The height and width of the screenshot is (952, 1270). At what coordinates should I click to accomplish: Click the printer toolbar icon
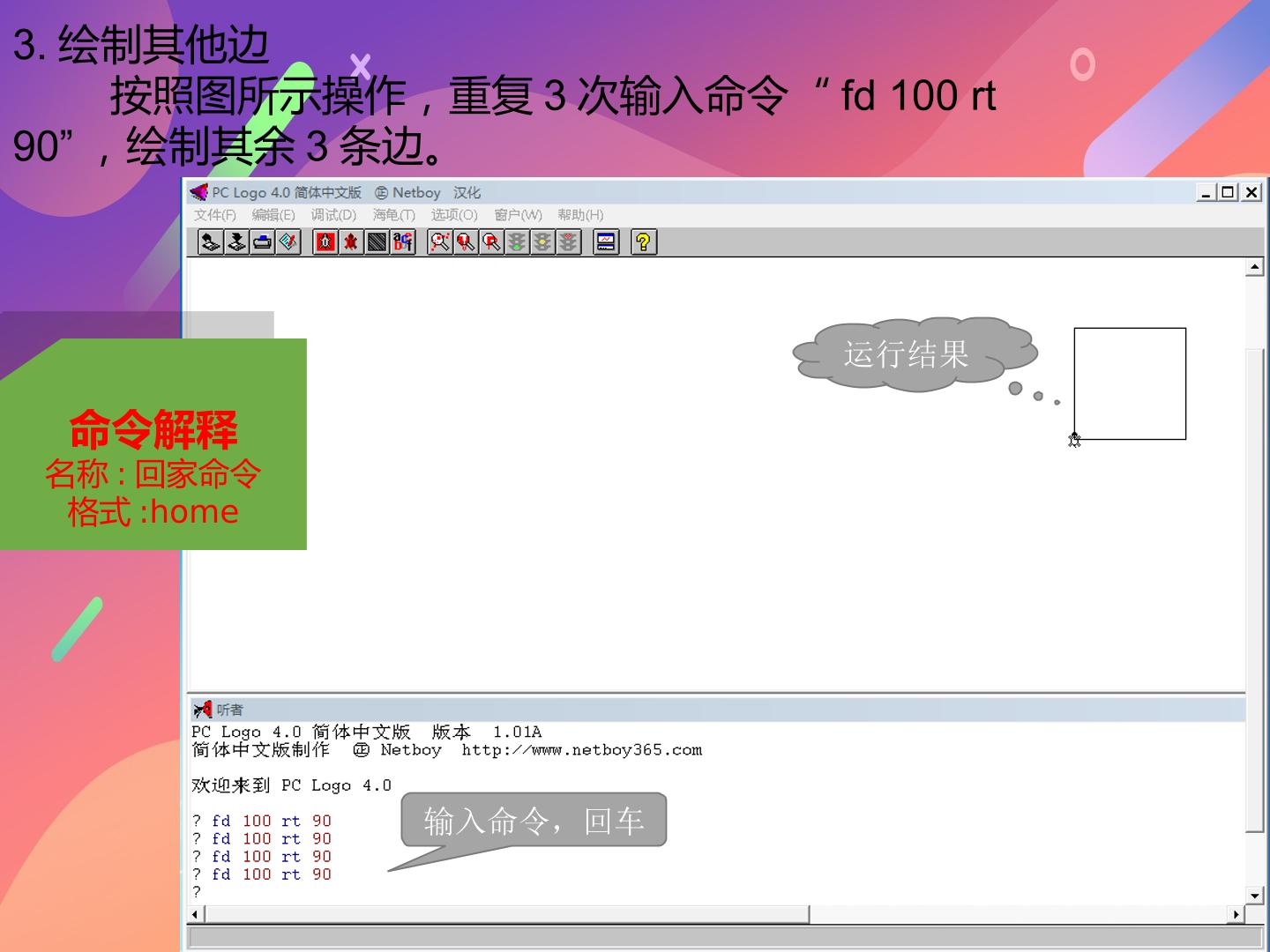(x=262, y=242)
